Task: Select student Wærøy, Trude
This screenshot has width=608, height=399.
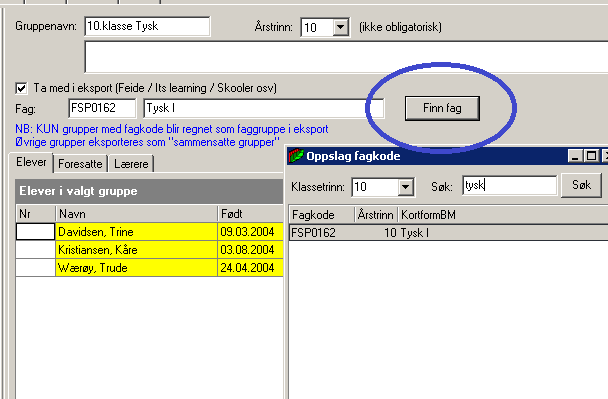Action: click(136, 268)
